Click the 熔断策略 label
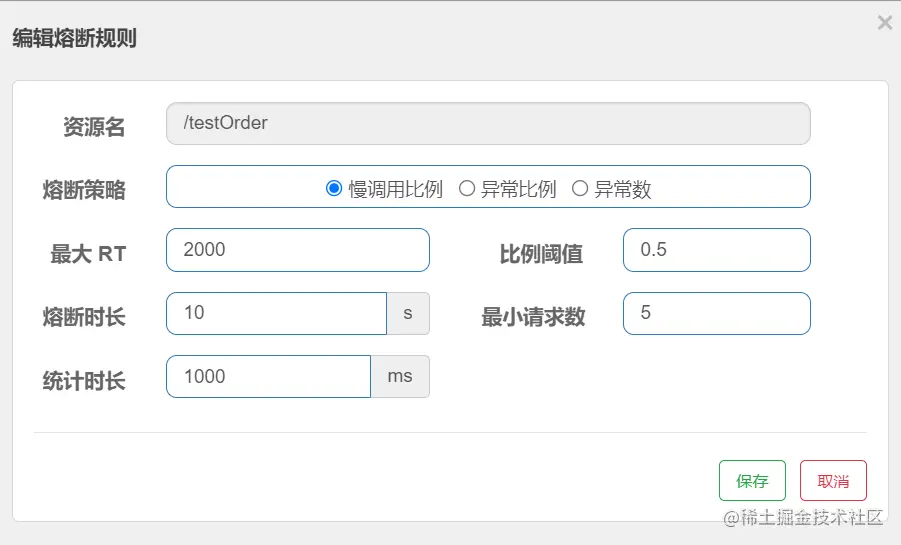The width and height of the screenshot is (901, 545). click(84, 190)
